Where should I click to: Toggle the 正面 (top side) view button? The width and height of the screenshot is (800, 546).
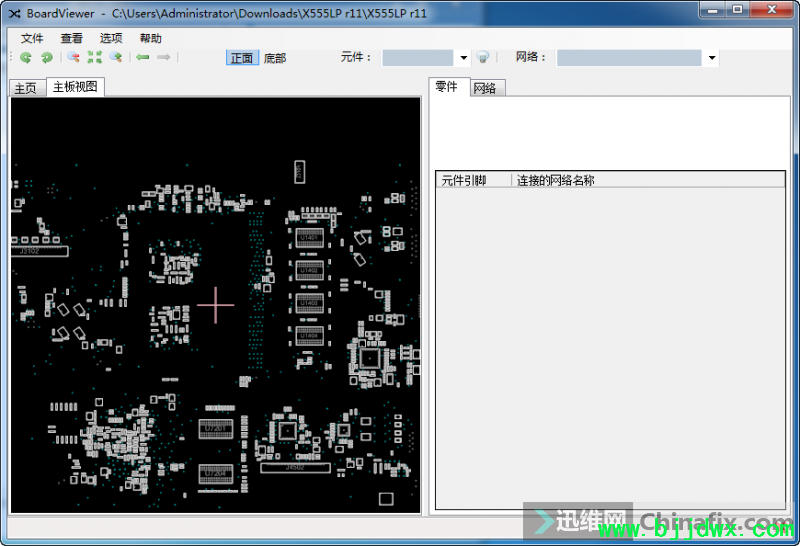pos(242,58)
